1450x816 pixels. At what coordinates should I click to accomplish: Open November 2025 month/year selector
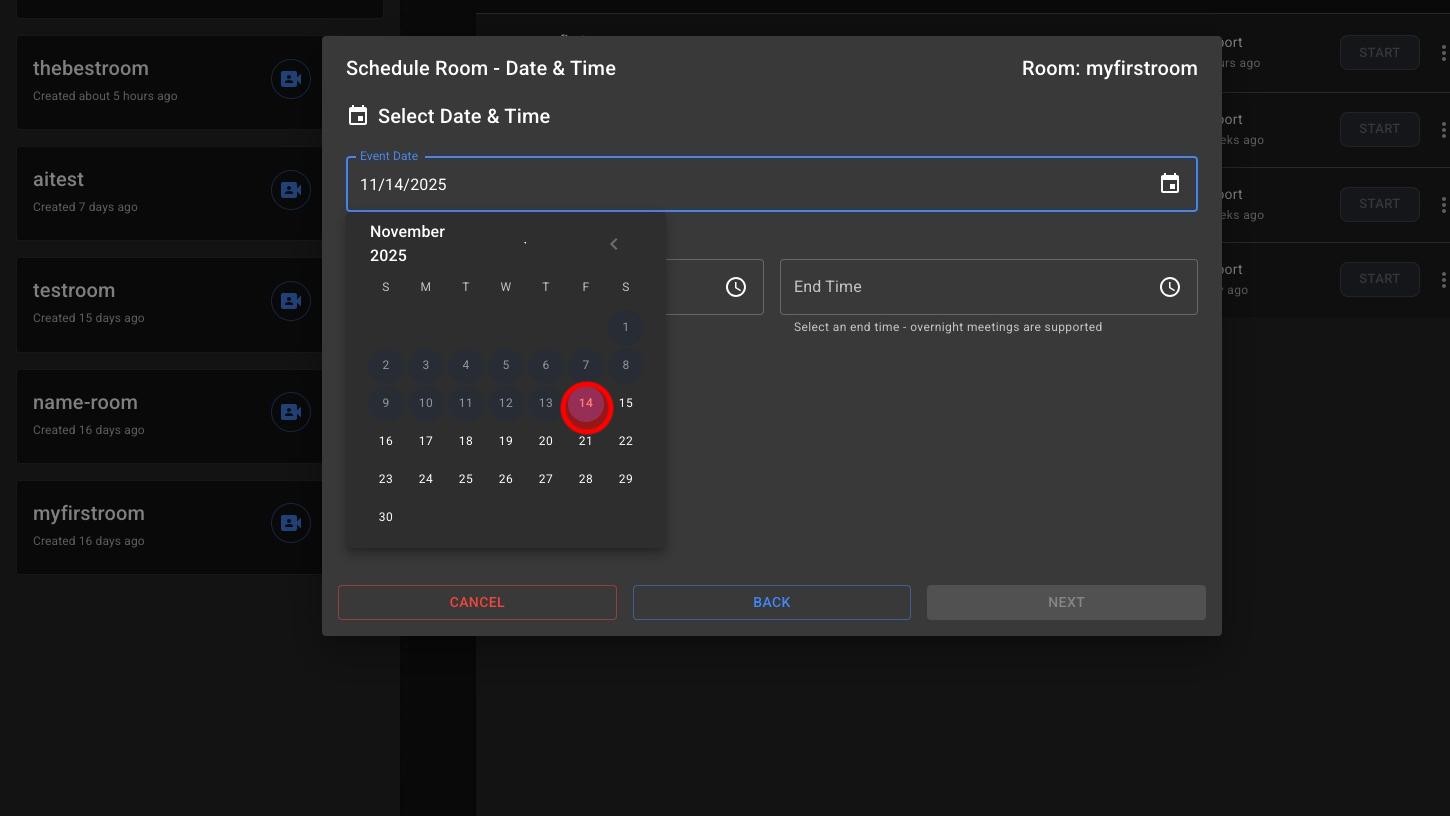coord(408,243)
